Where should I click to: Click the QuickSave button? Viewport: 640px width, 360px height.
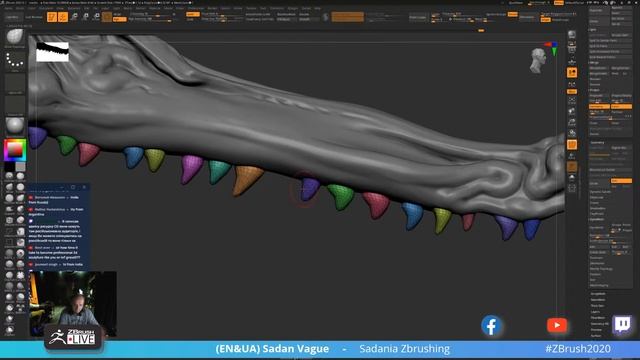tap(516, 3)
